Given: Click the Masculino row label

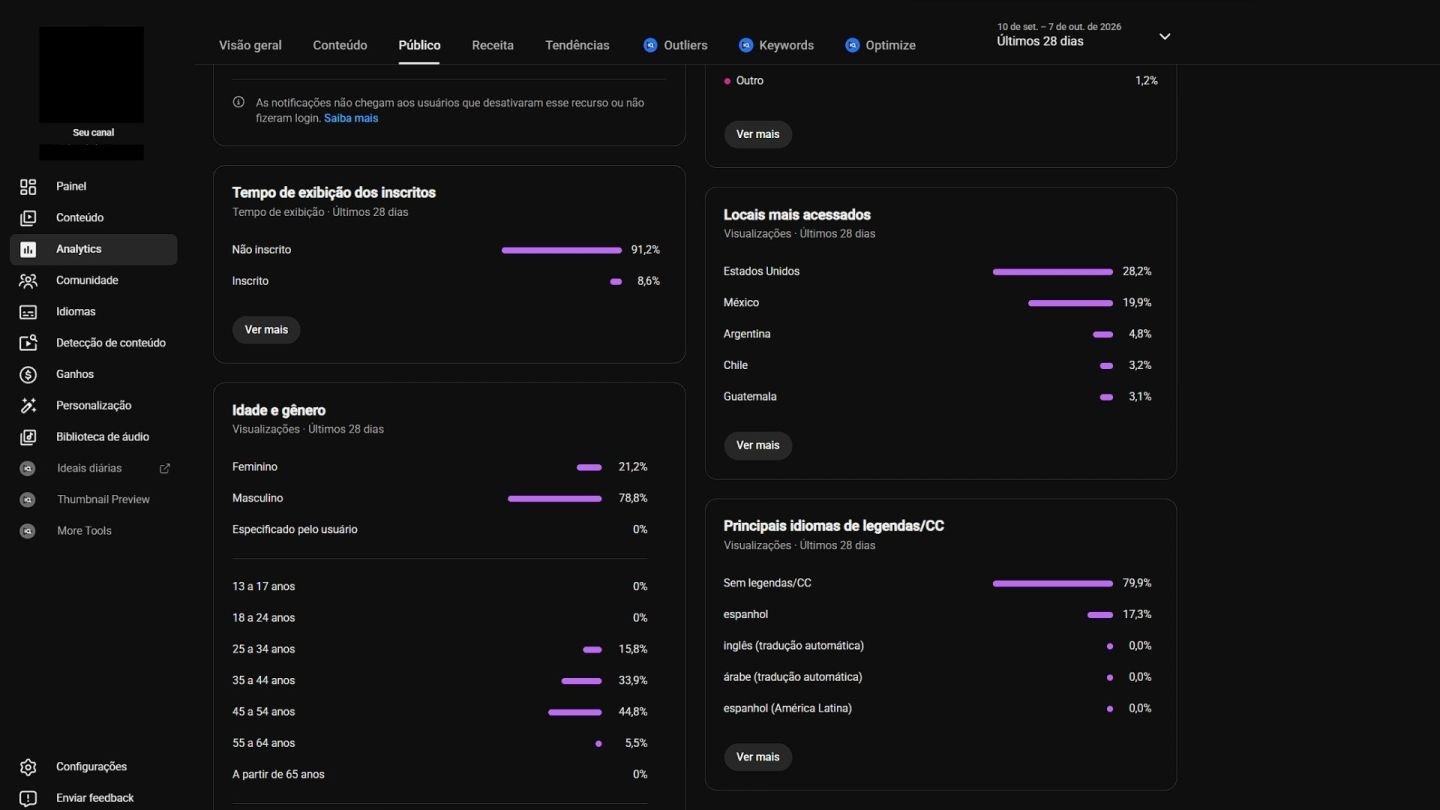Looking at the screenshot, I should tap(258, 498).
